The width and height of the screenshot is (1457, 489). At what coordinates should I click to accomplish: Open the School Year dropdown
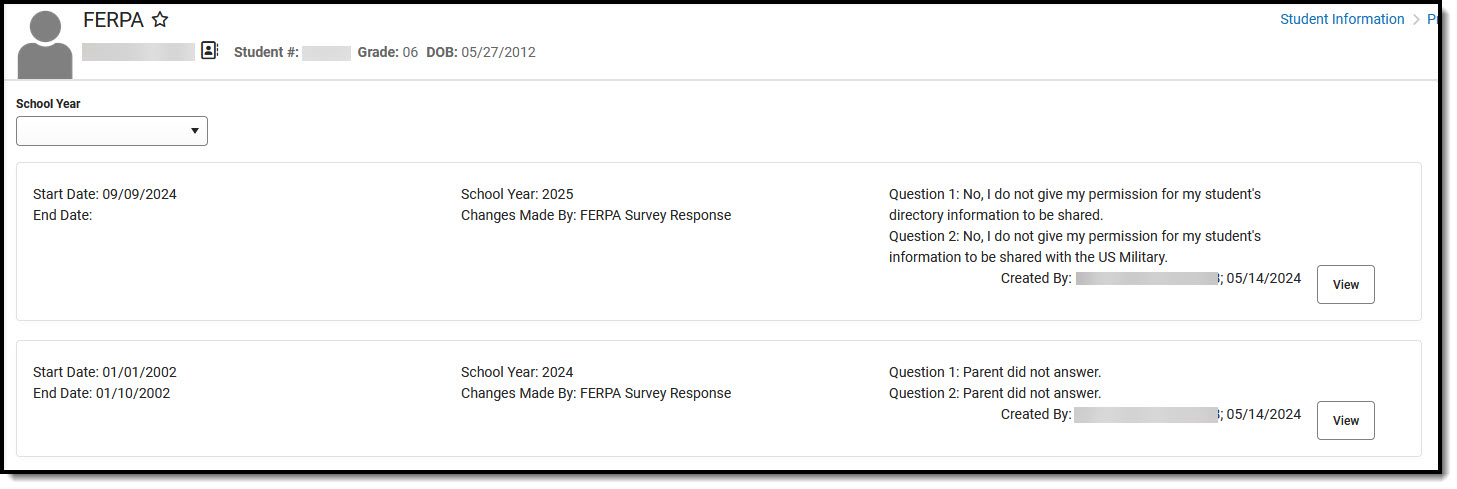(111, 131)
